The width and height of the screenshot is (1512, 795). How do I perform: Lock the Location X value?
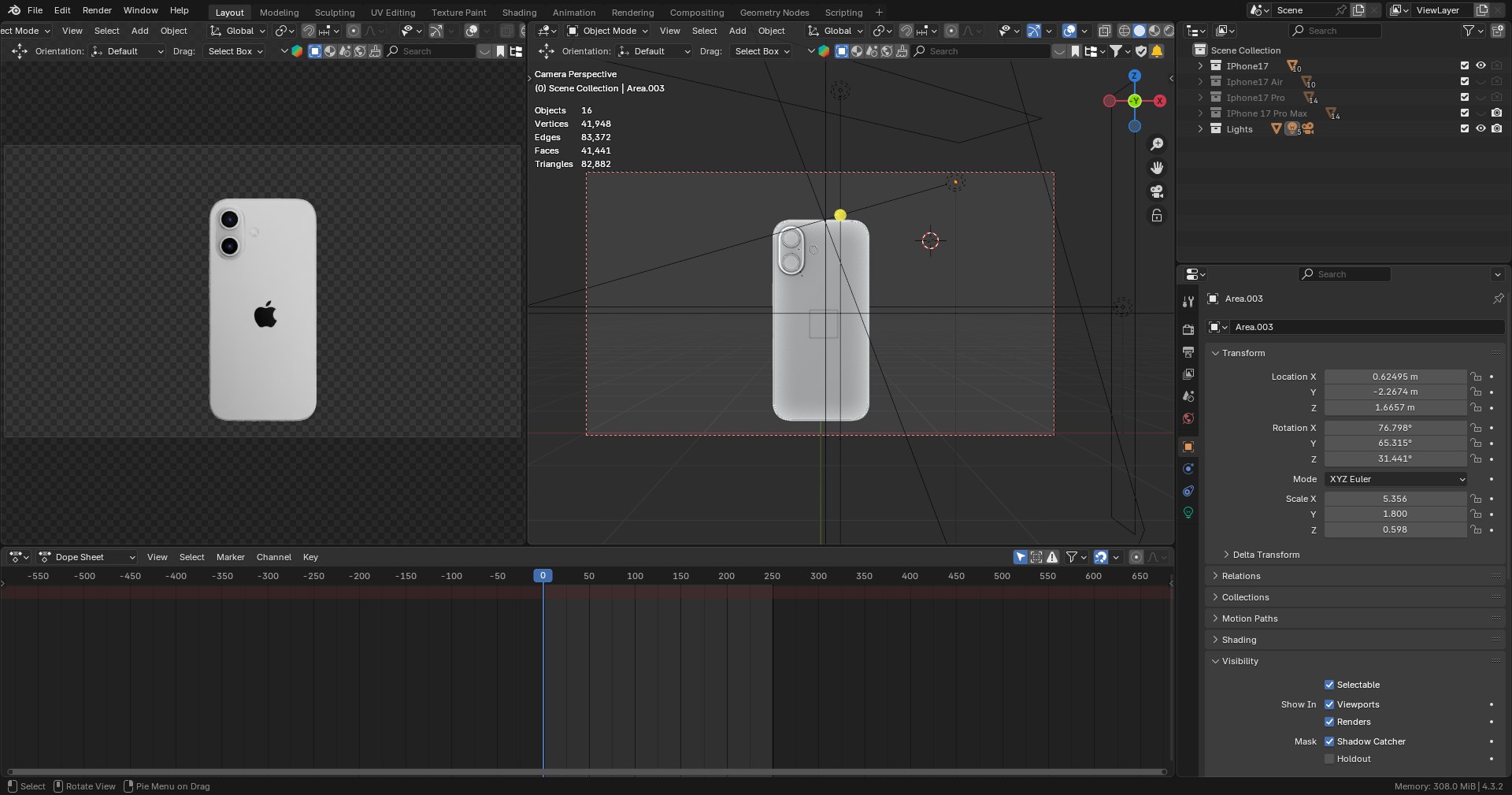click(1476, 377)
